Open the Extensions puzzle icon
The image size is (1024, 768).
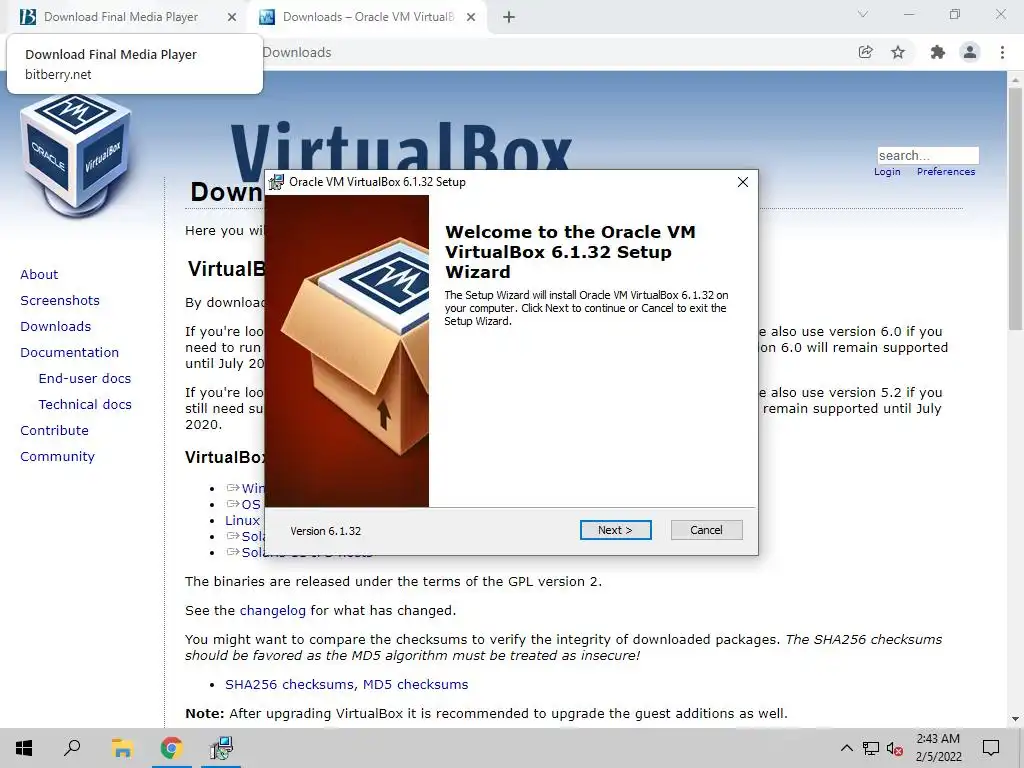937,52
